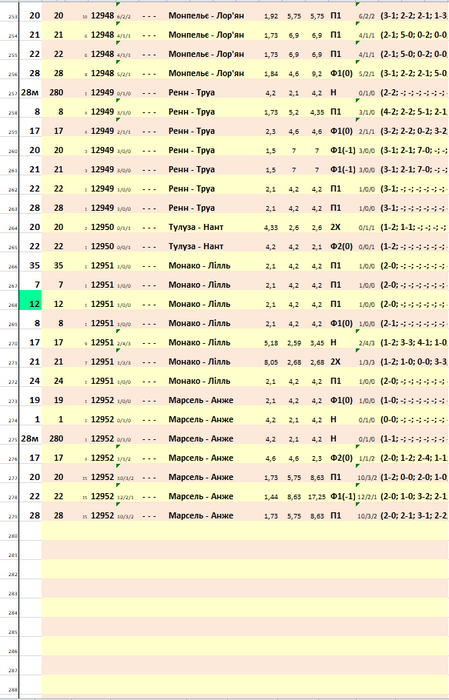
Task: Click cell '28м' in the Ренн - Труа row
Action: pyautogui.click(x=30, y=92)
